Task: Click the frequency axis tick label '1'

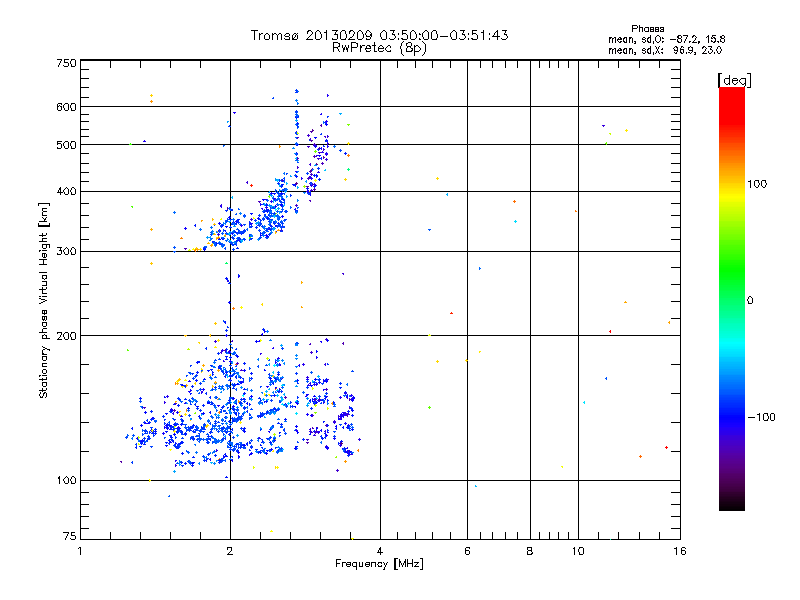Action: coord(80,551)
